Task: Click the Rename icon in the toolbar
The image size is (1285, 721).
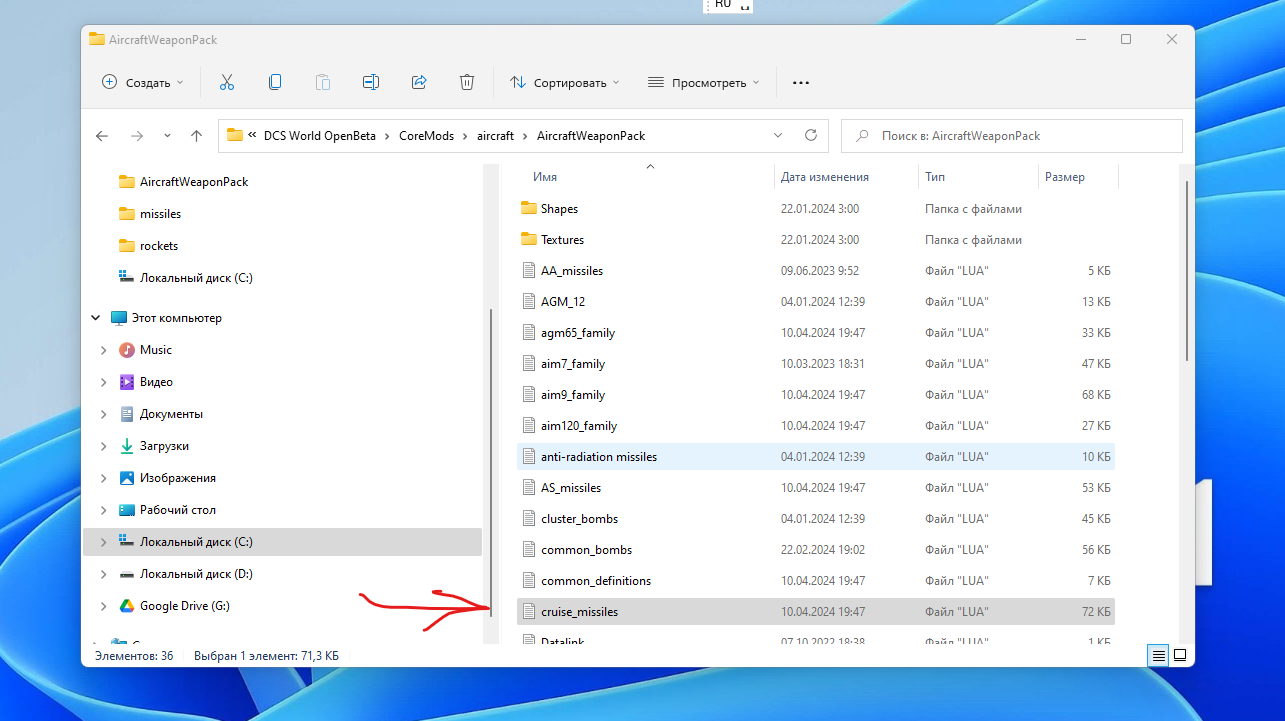Action: (x=371, y=82)
